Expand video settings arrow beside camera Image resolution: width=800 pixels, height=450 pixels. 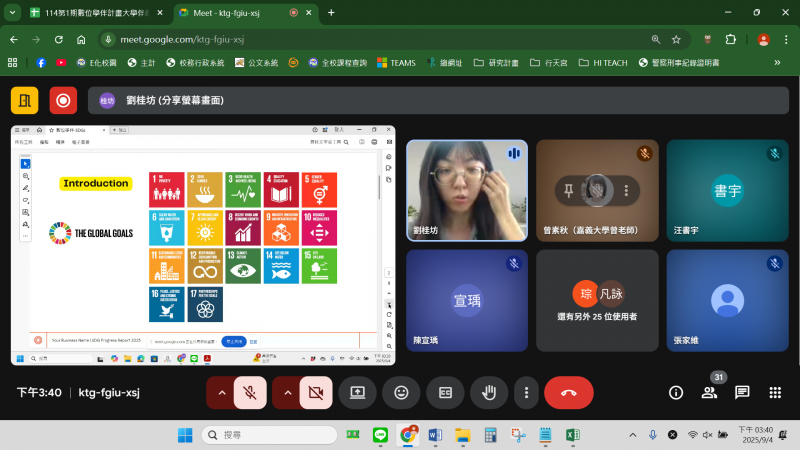coord(287,393)
